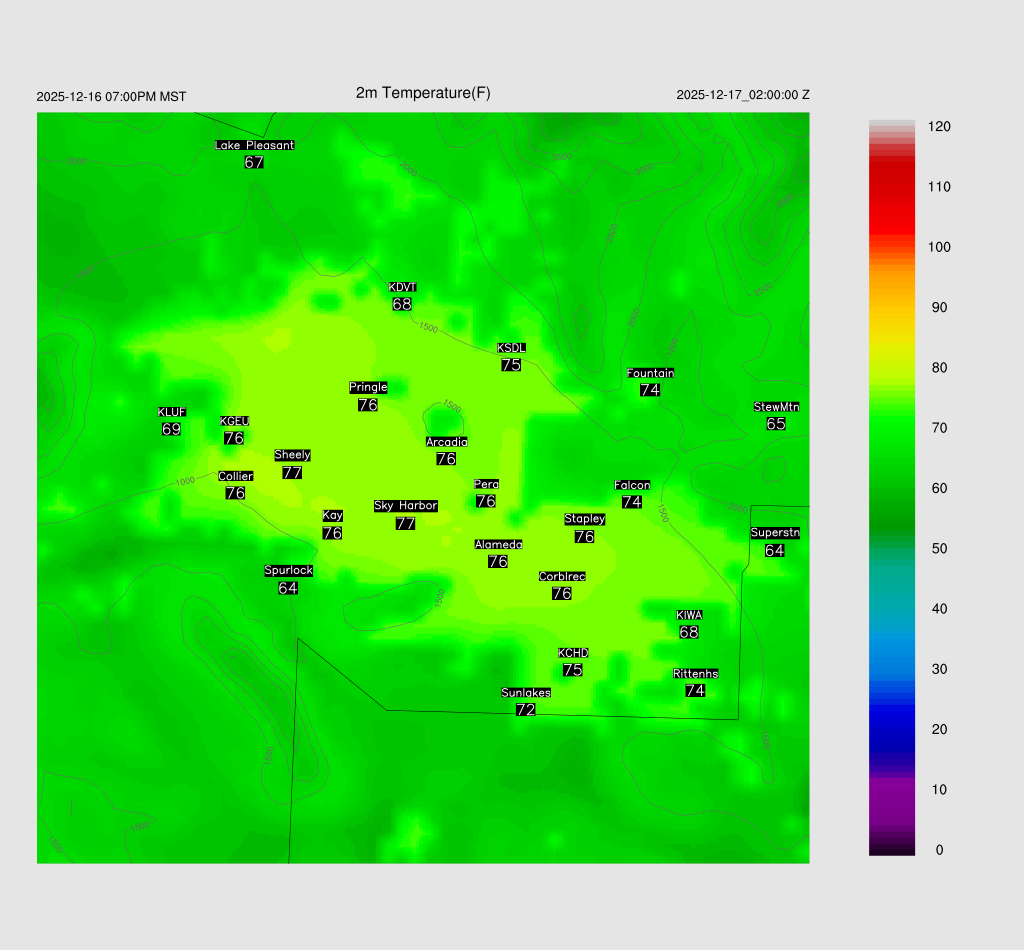Screen dimensions: 1024x950
Task: Click the KDVT station temperature reading
Action: point(402,304)
